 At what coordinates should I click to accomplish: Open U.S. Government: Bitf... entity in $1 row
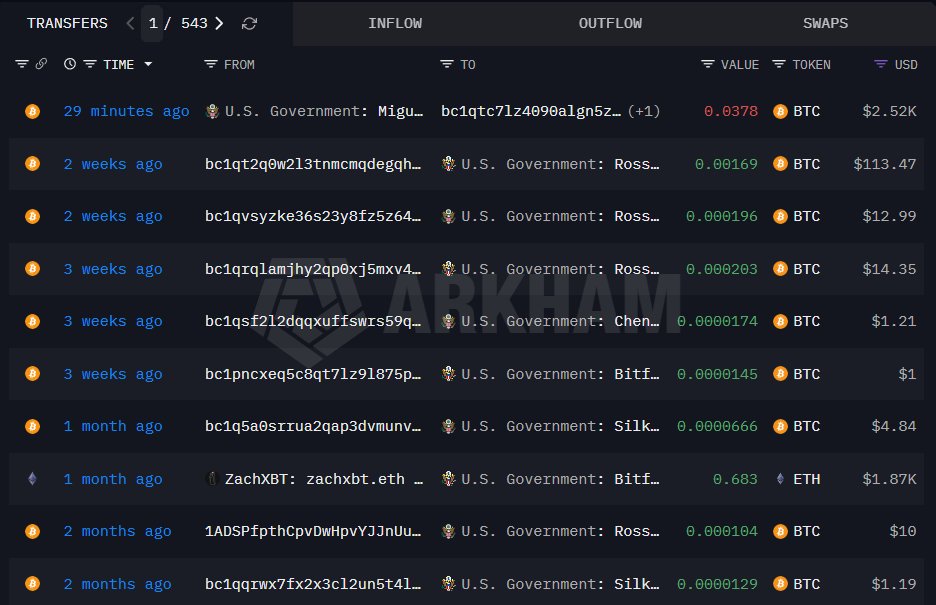coord(550,374)
